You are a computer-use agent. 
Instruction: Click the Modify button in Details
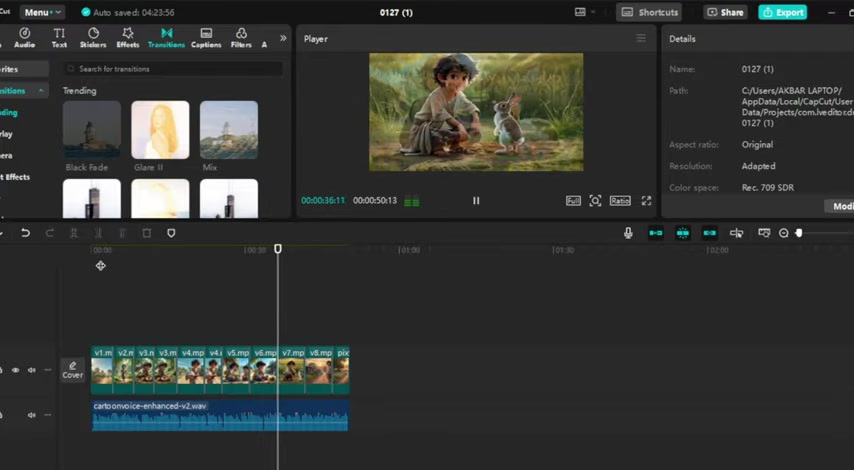point(840,206)
